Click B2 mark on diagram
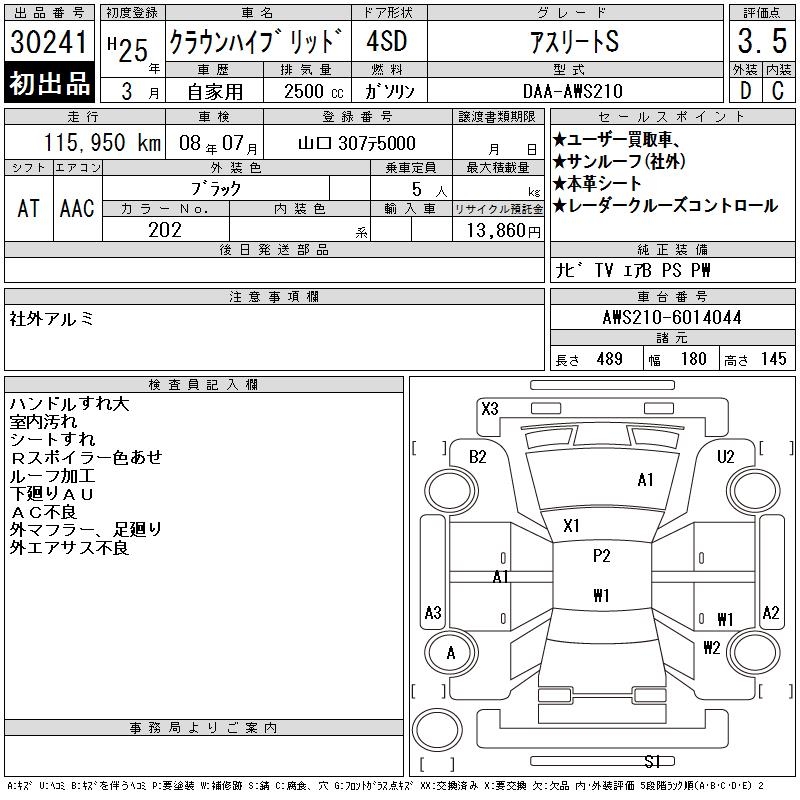The width and height of the screenshot is (800, 800). click(x=478, y=457)
